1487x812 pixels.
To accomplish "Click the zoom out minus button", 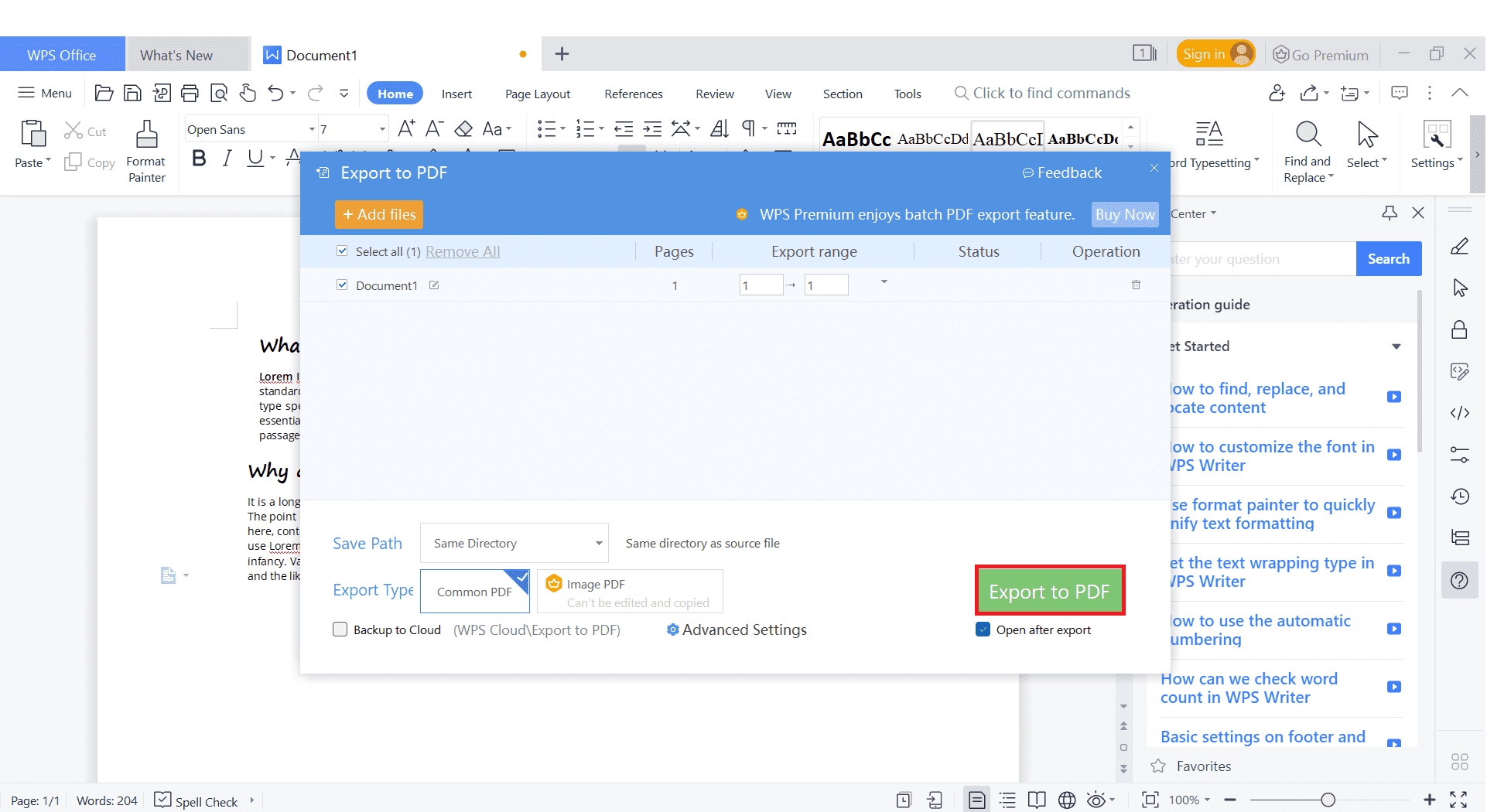I will point(1230,800).
